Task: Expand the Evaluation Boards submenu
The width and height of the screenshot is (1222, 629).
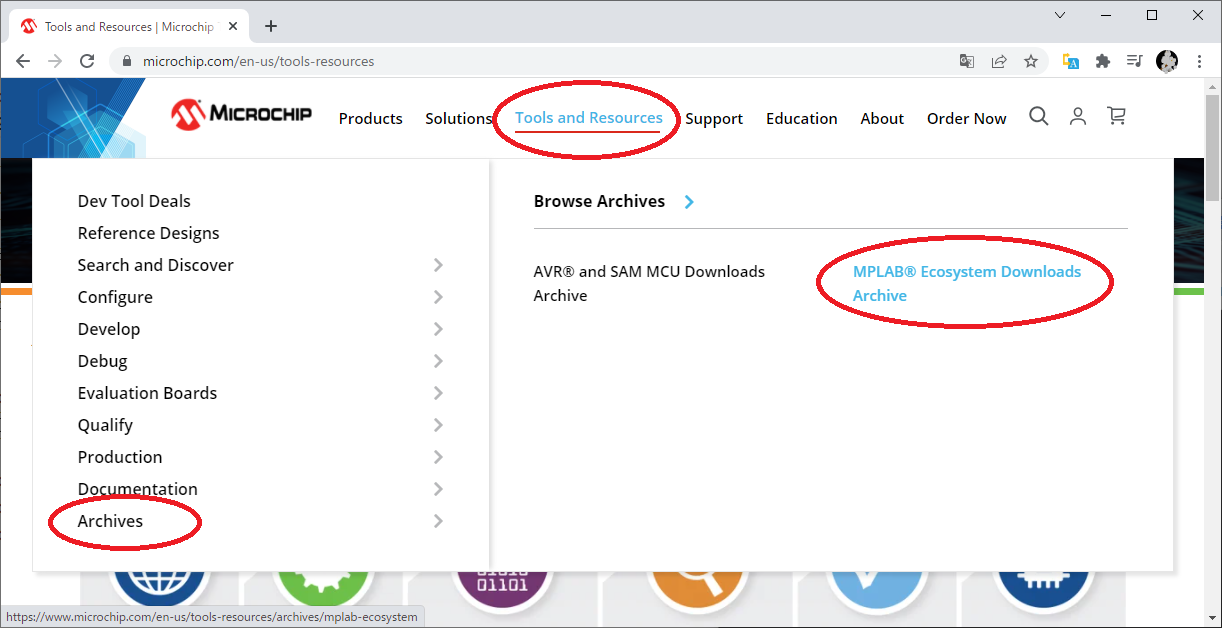Action: click(438, 393)
